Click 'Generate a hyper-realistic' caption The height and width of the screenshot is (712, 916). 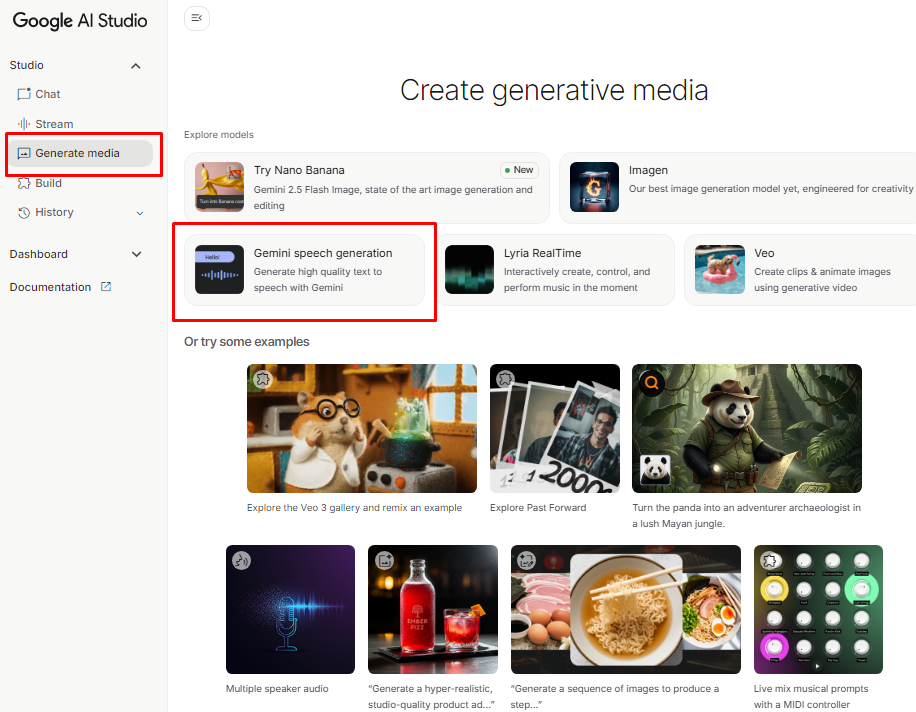[432, 697]
